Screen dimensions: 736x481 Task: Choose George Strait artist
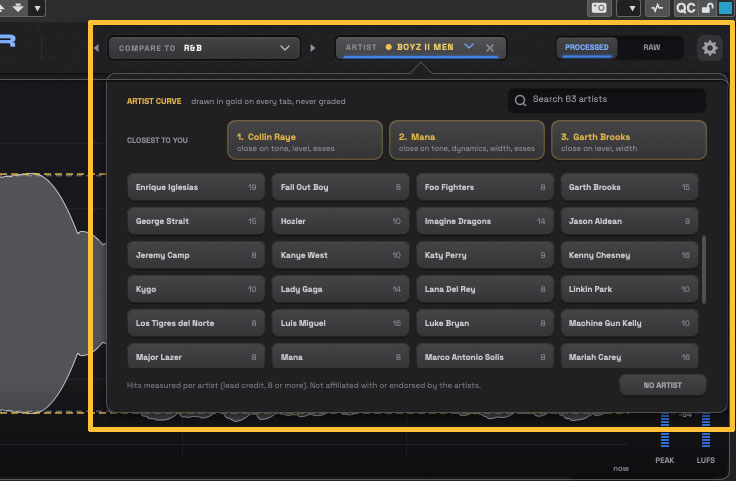(196, 221)
